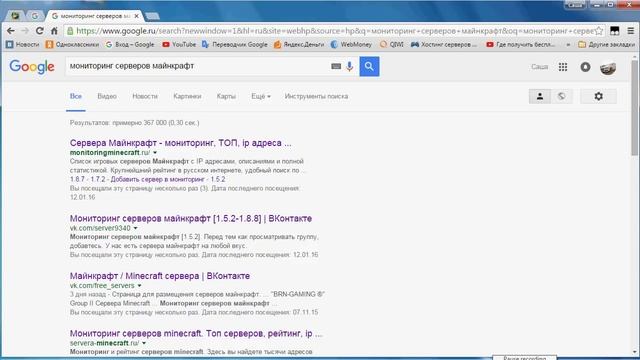This screenshot has height=360, width=640.
Task: Open the WebMoney bookmark
Action: click(351, 44)
